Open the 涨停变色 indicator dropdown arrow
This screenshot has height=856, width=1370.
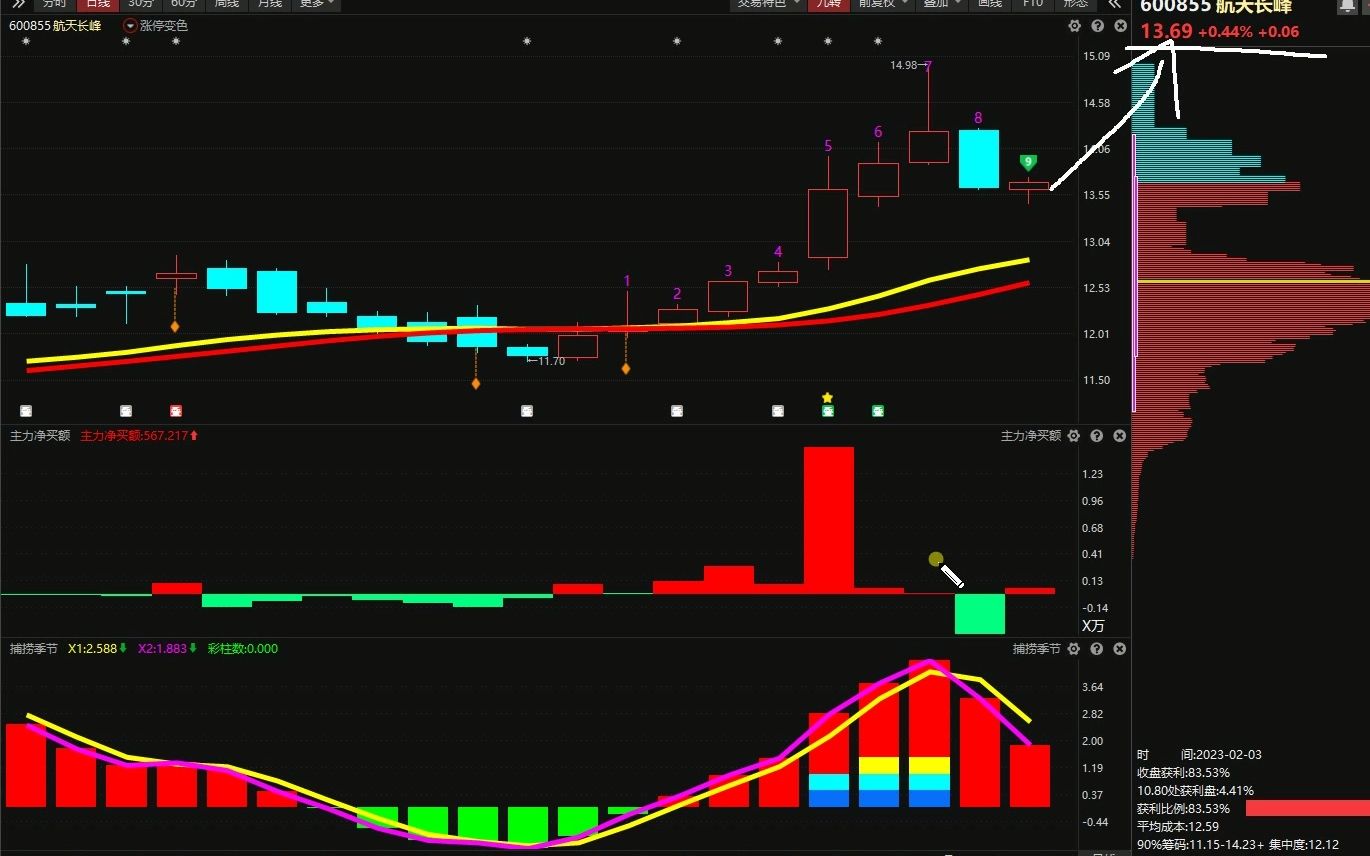(x=130, y=26)
